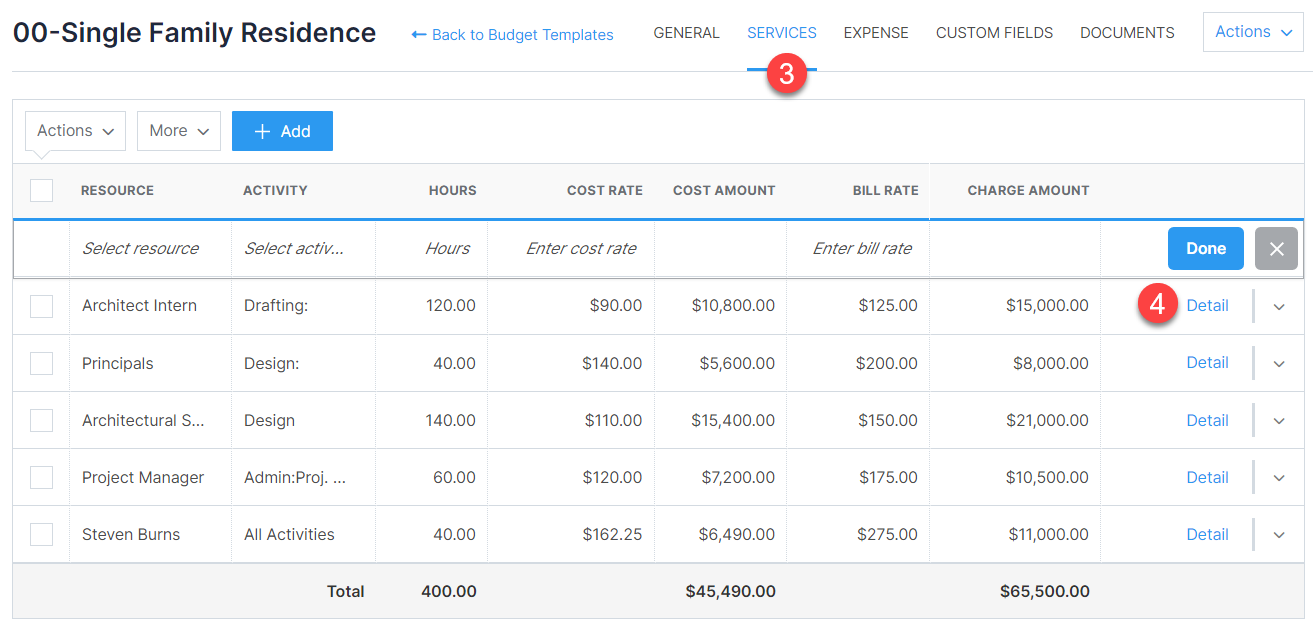
Task: Expand the Steven Burns row chevron menu
Action: tap(1279, 535)
